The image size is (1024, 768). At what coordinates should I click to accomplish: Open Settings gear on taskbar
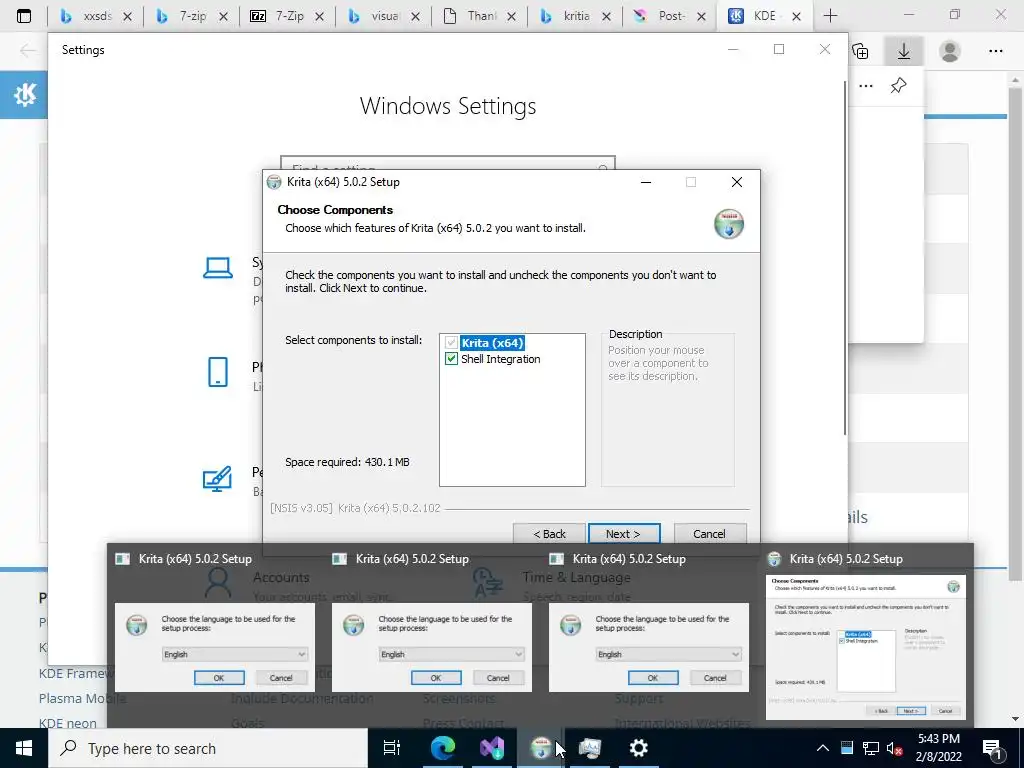[x=638, y=748]
